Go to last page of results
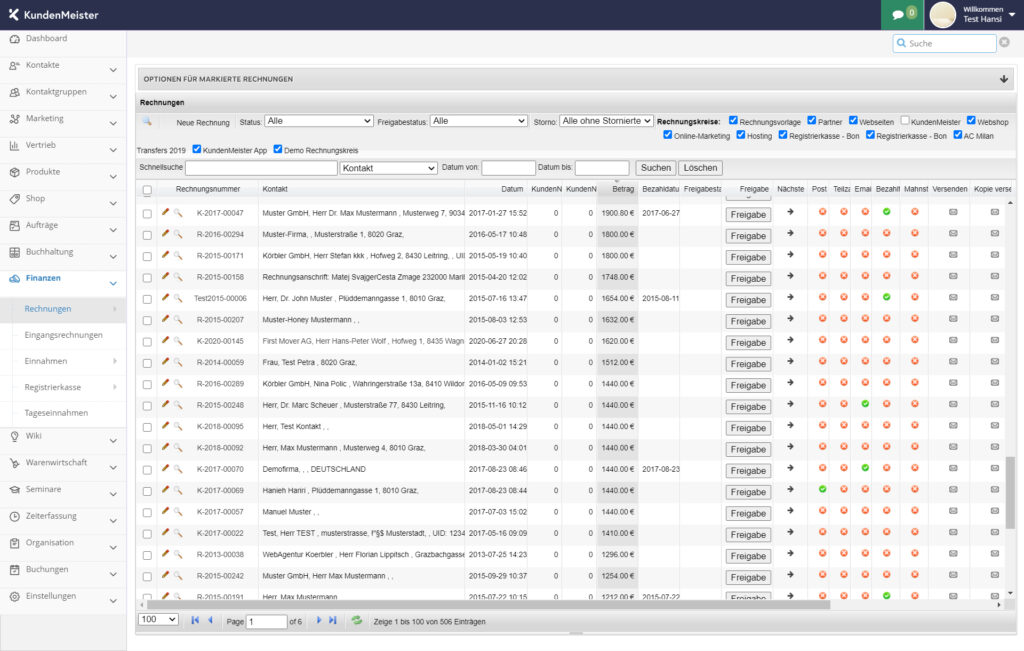1024x651 pixels. (x=333, y=620)
